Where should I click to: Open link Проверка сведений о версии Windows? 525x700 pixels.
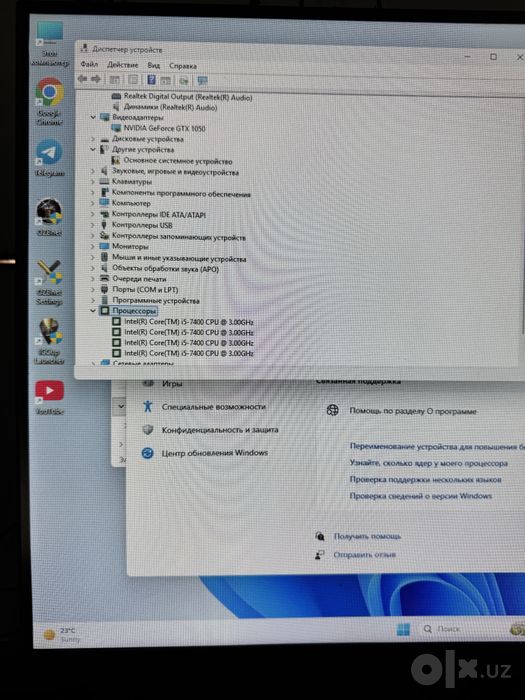[x=421, y=496]
